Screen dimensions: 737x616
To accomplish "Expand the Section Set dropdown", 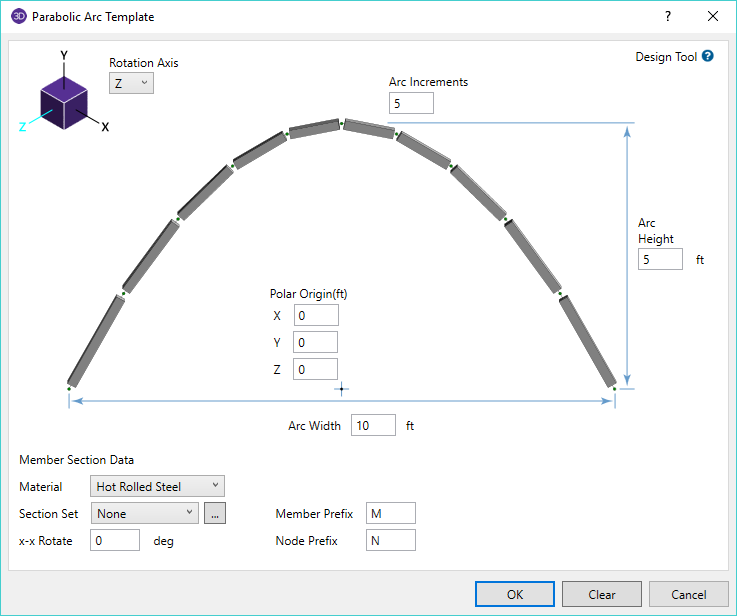I will tap(145, 513).
